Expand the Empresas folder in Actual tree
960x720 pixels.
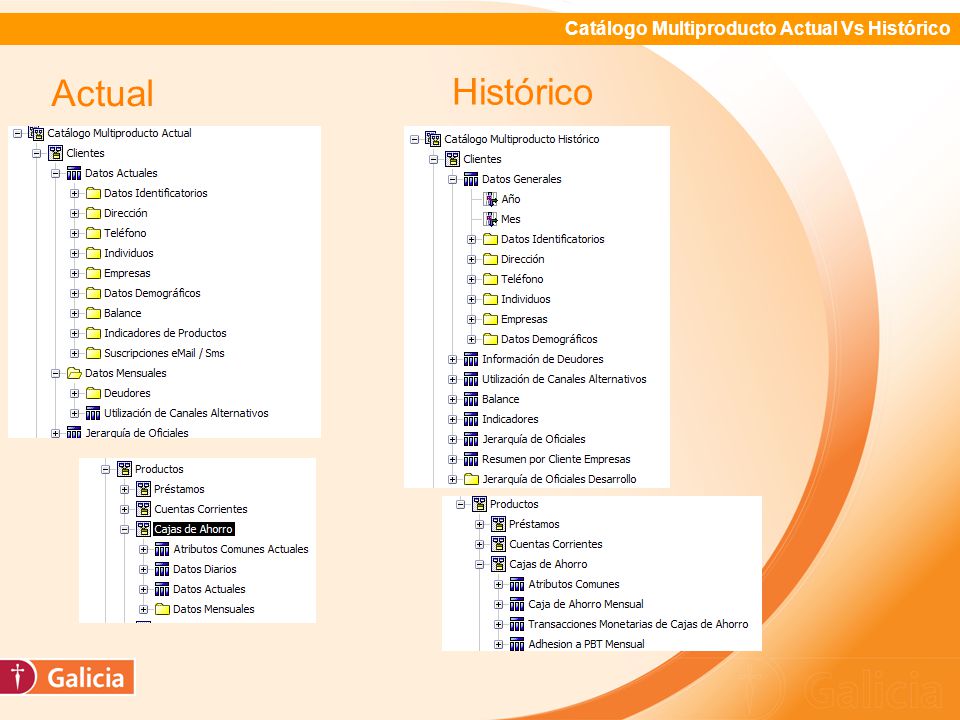click(x=74, y=274)
